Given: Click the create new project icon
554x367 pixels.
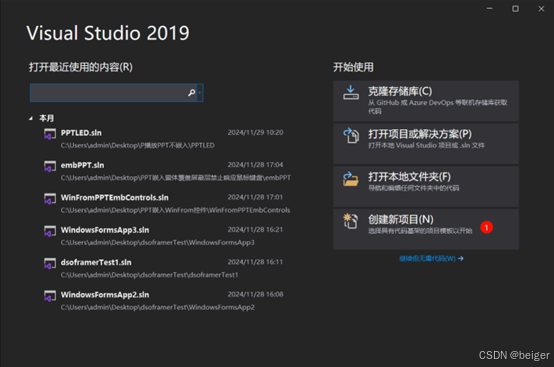Looking at the screenshot, I should click(351, 221).
